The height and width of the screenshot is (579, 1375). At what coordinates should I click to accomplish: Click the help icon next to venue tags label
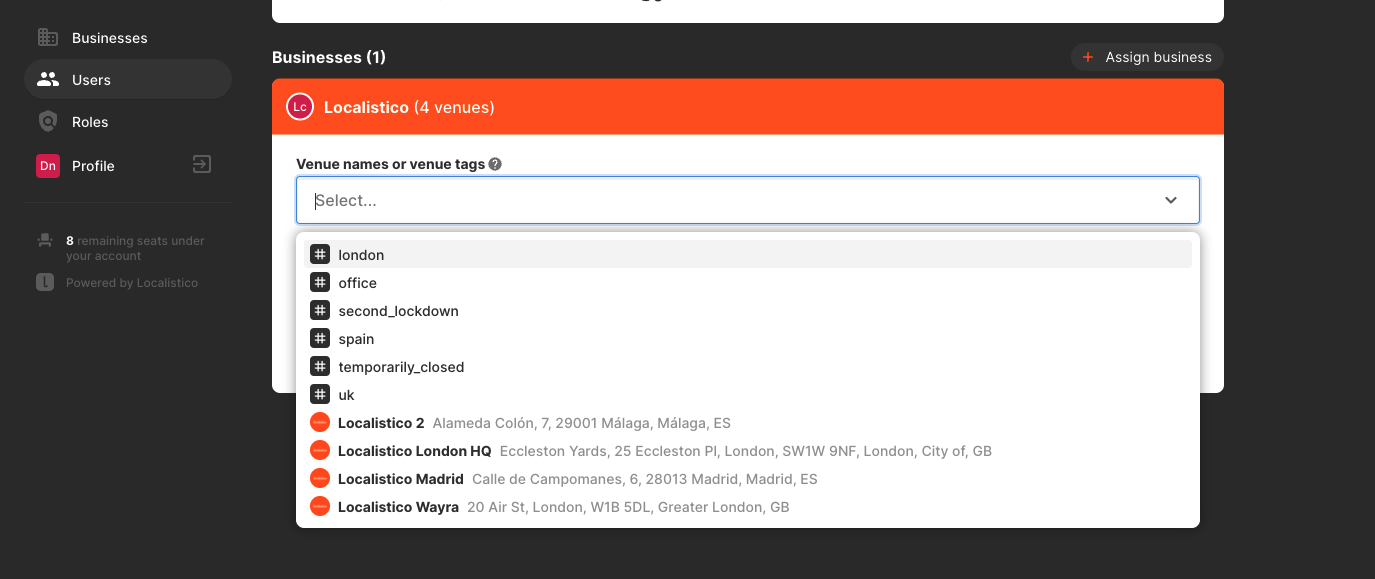[495, 164]
